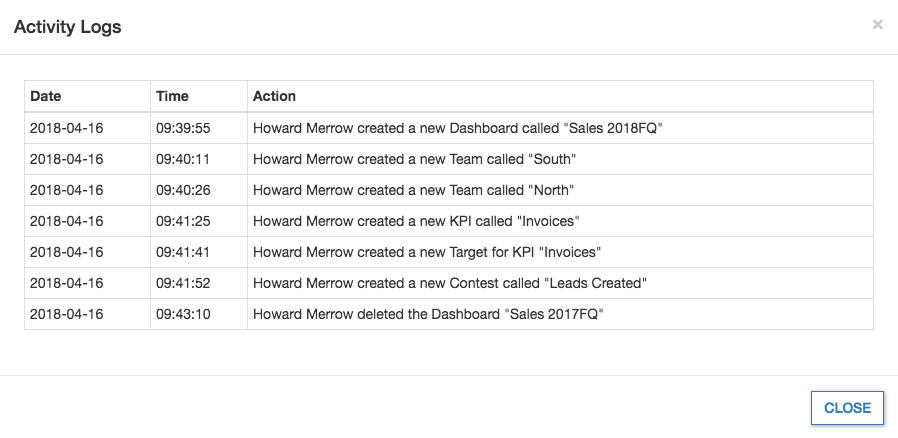Click the 09:39:55 time cell
898x438 pixels.
point(182,128)
